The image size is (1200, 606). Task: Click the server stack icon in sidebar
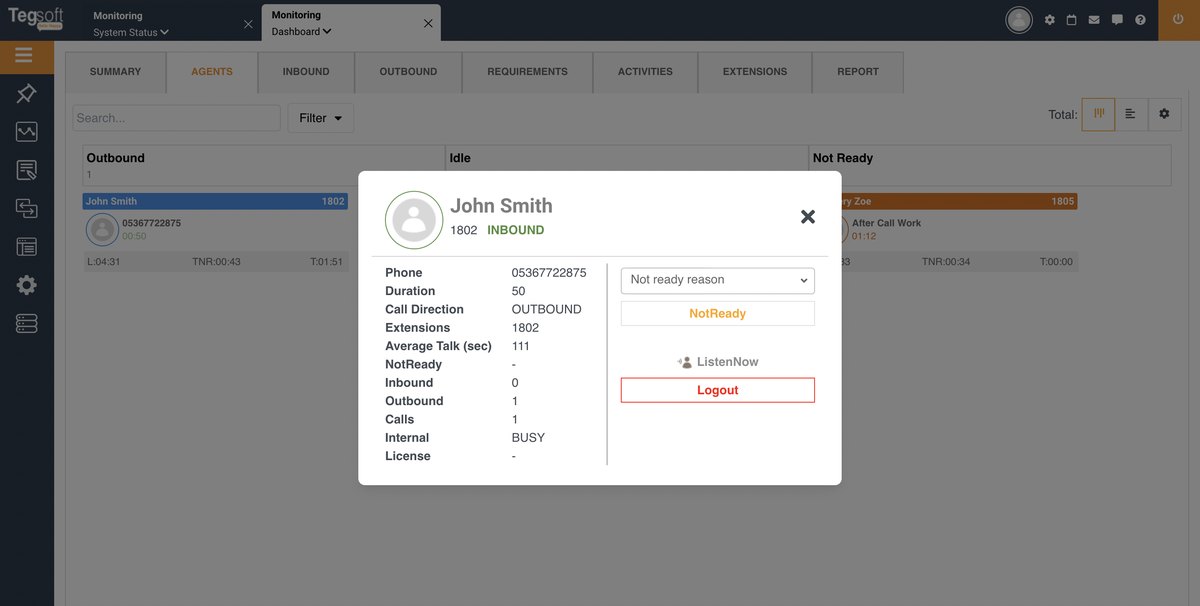26,323
